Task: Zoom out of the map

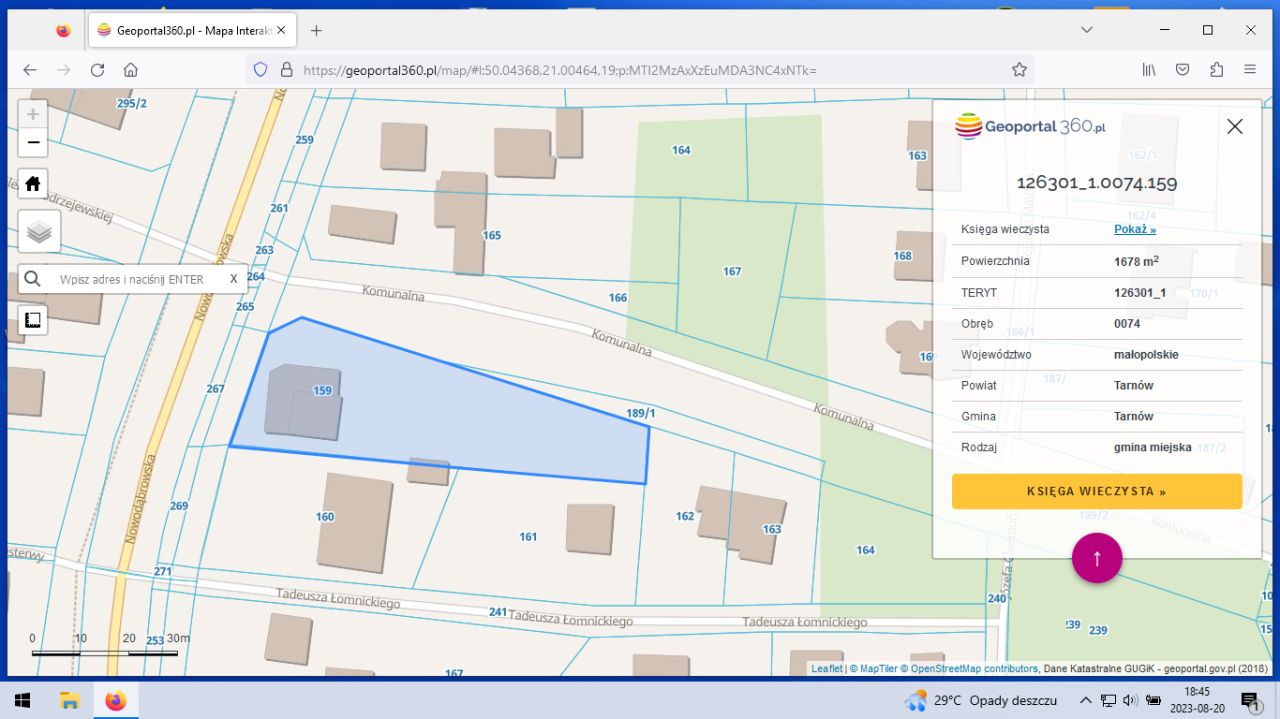Action: click(x=33, y=143)
